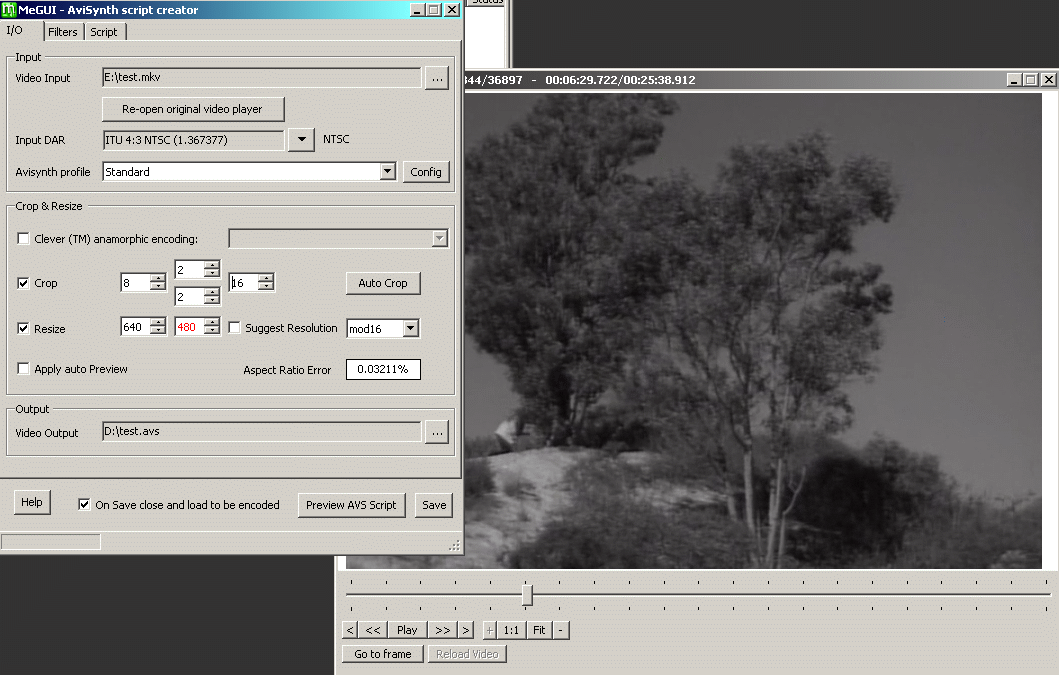Decrease the top crop value

point(212,273)
